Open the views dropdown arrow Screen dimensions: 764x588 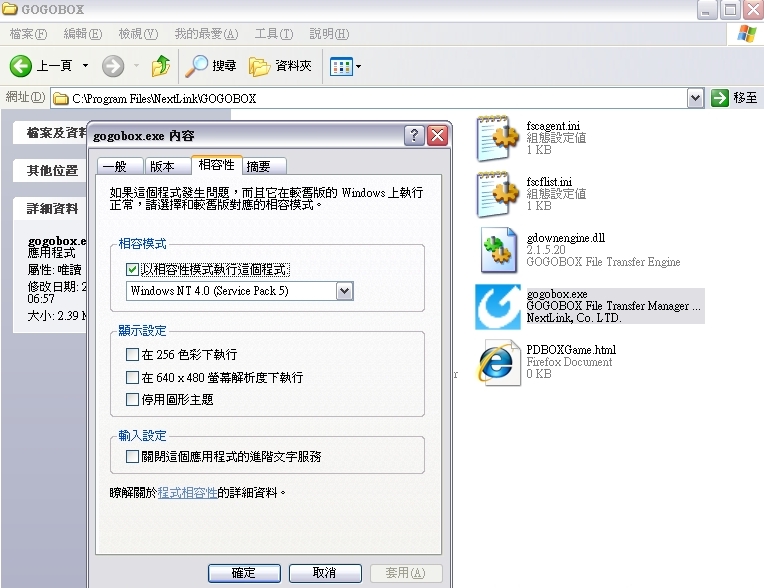pos(359,66)
